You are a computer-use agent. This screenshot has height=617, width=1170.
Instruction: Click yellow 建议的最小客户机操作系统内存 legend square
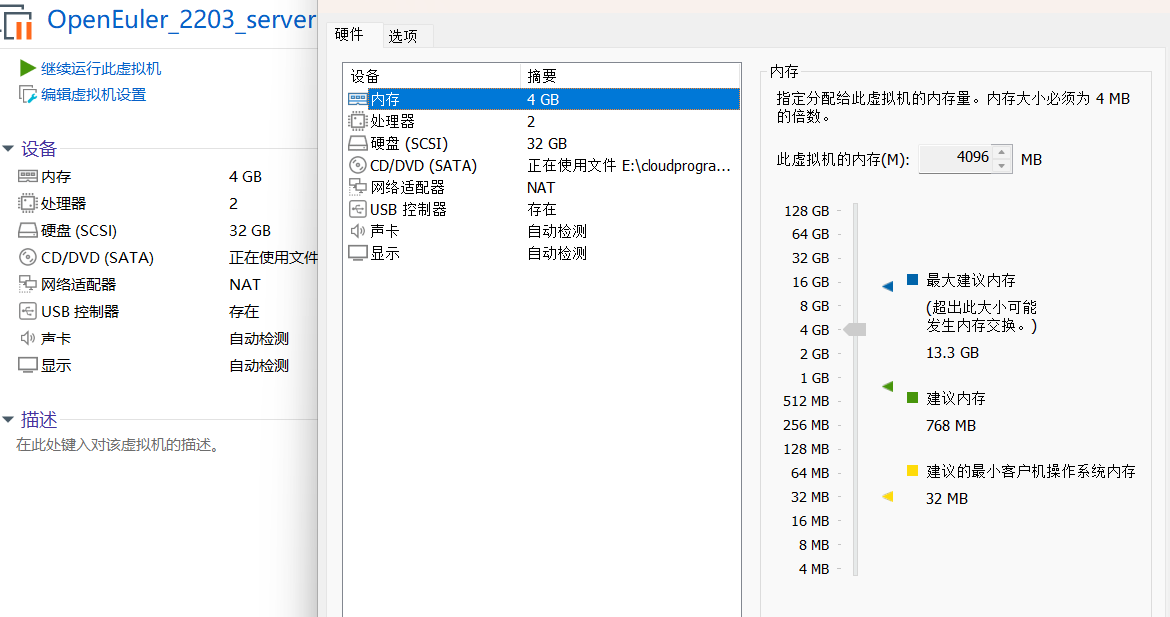[912, 471]
